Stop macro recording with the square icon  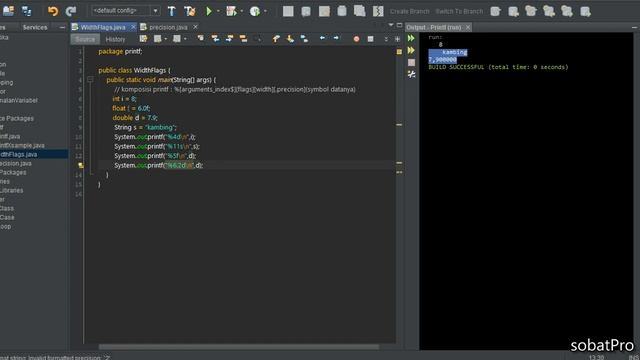point(370,39)
